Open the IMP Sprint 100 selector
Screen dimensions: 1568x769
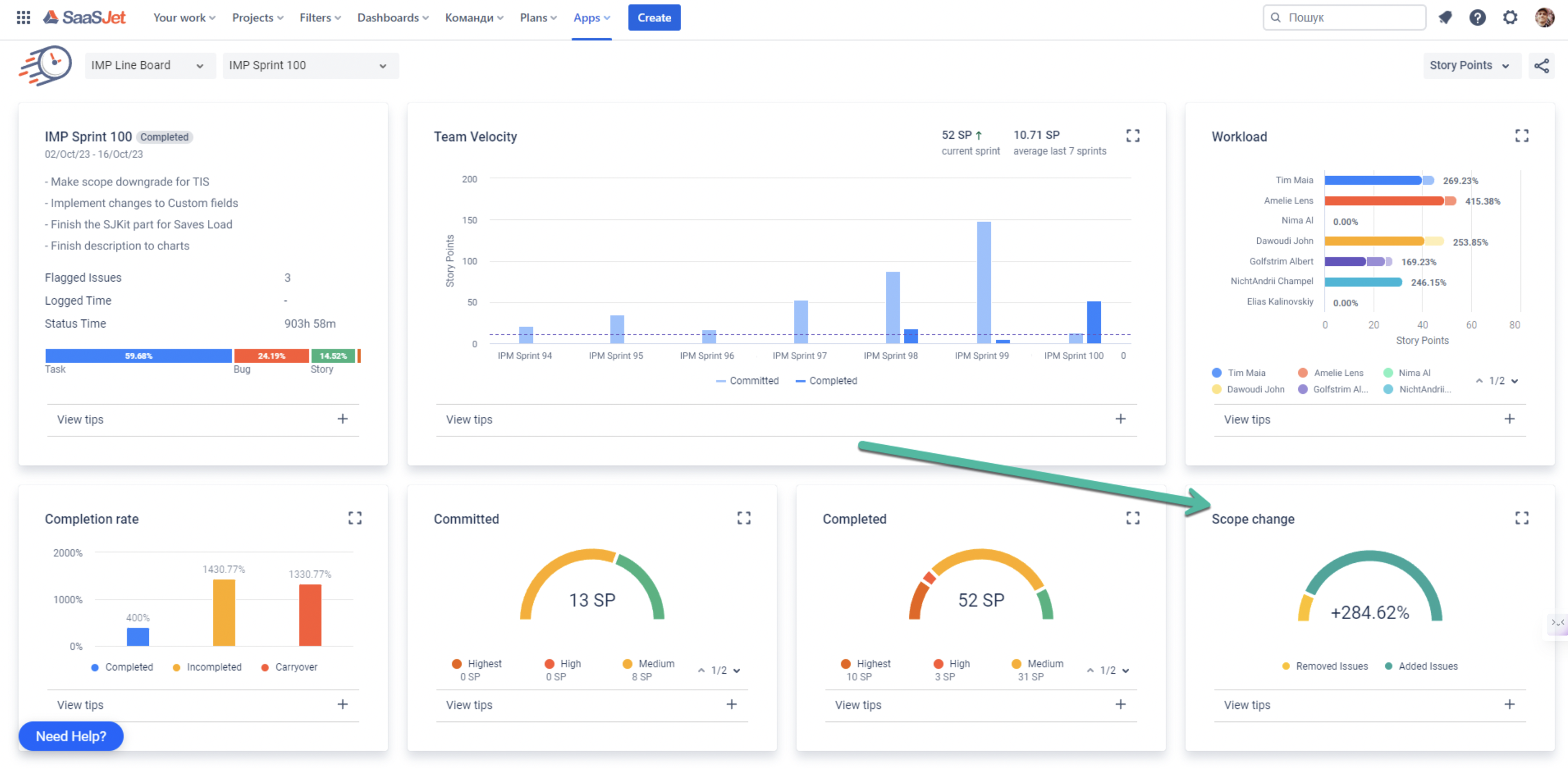point(310,65)
